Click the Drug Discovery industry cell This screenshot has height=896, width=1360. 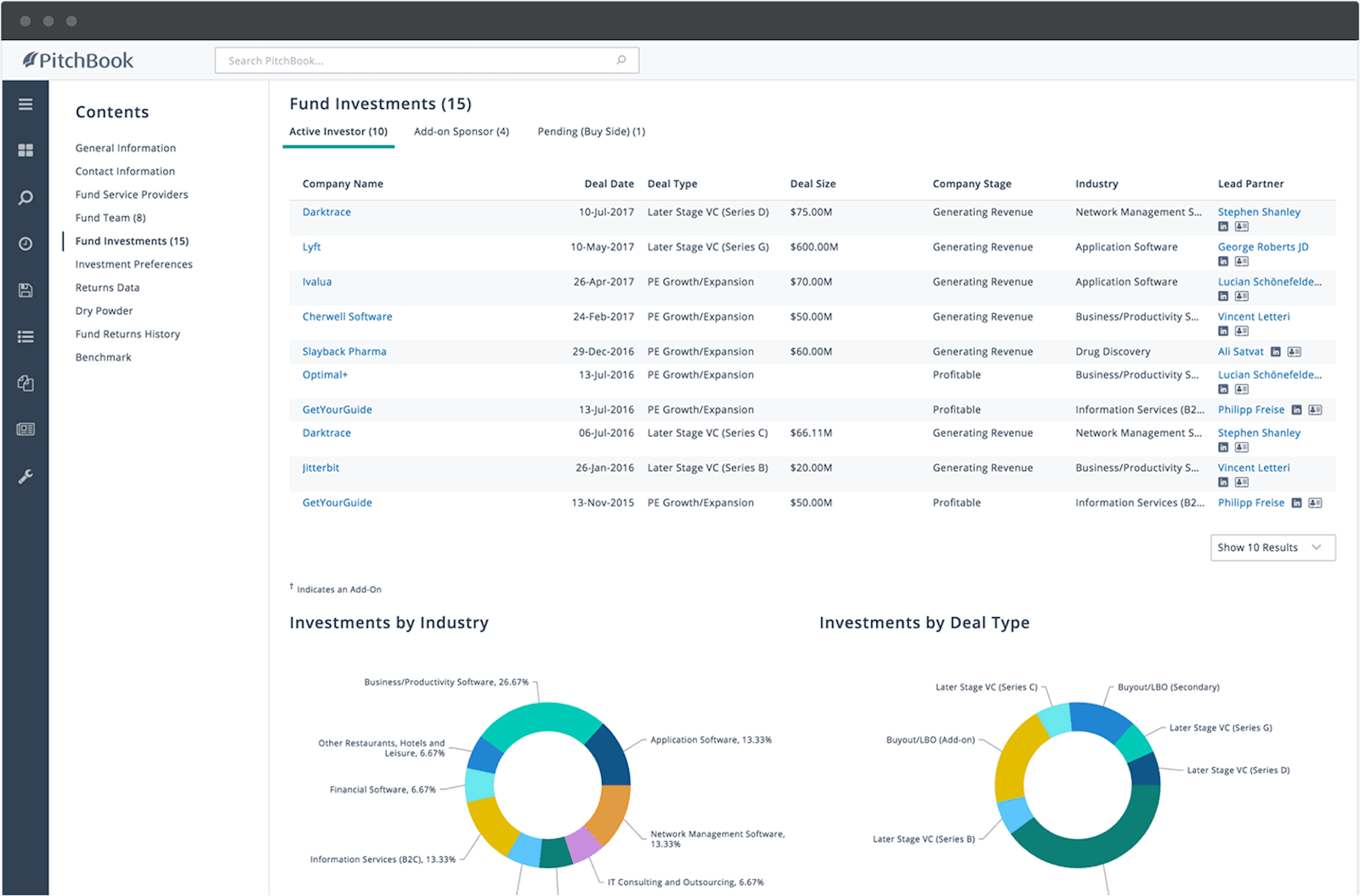1113,352
